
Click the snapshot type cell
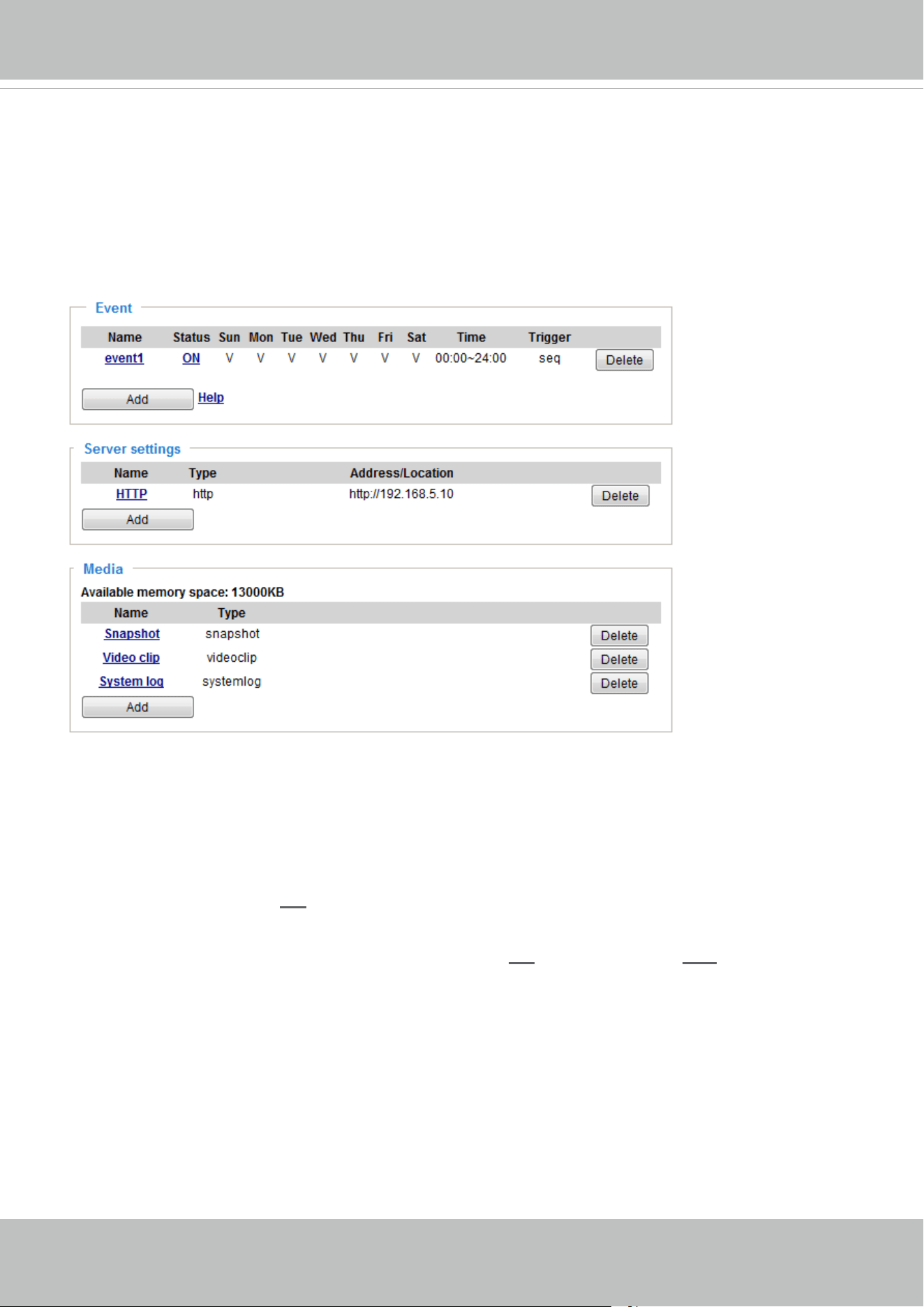pyautogui.click(x=232, y=633)
